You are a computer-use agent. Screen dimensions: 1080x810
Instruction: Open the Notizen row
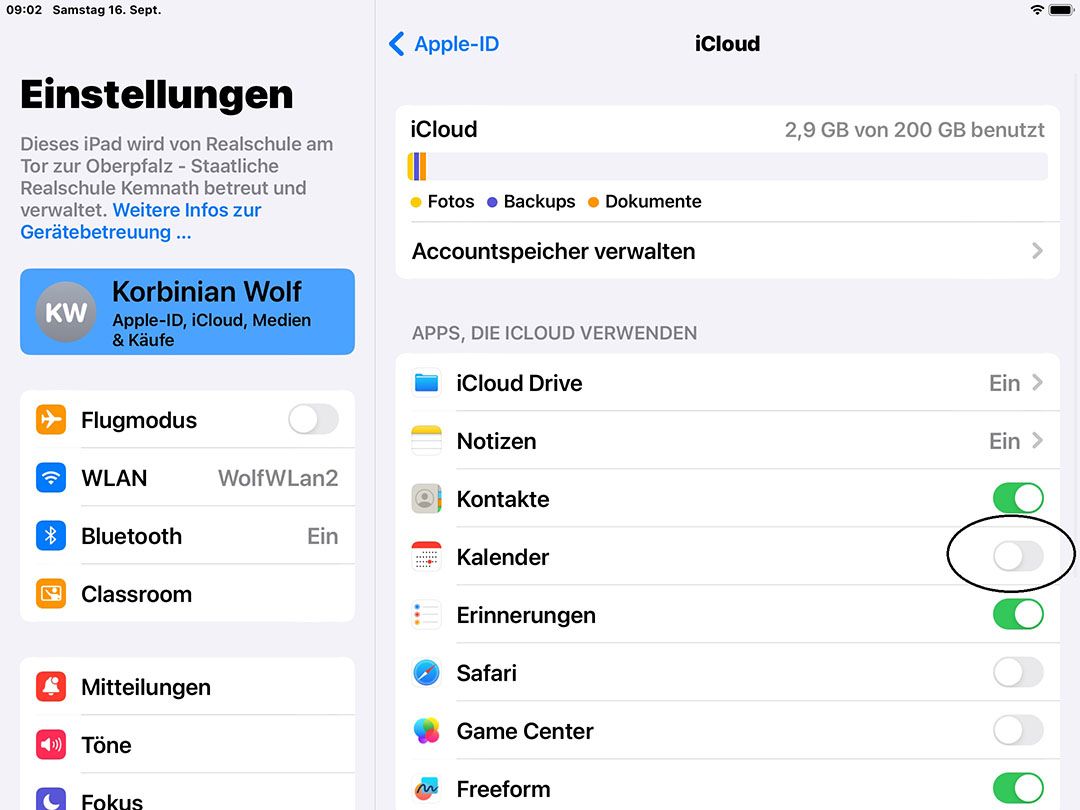click(x=727, y=440)
